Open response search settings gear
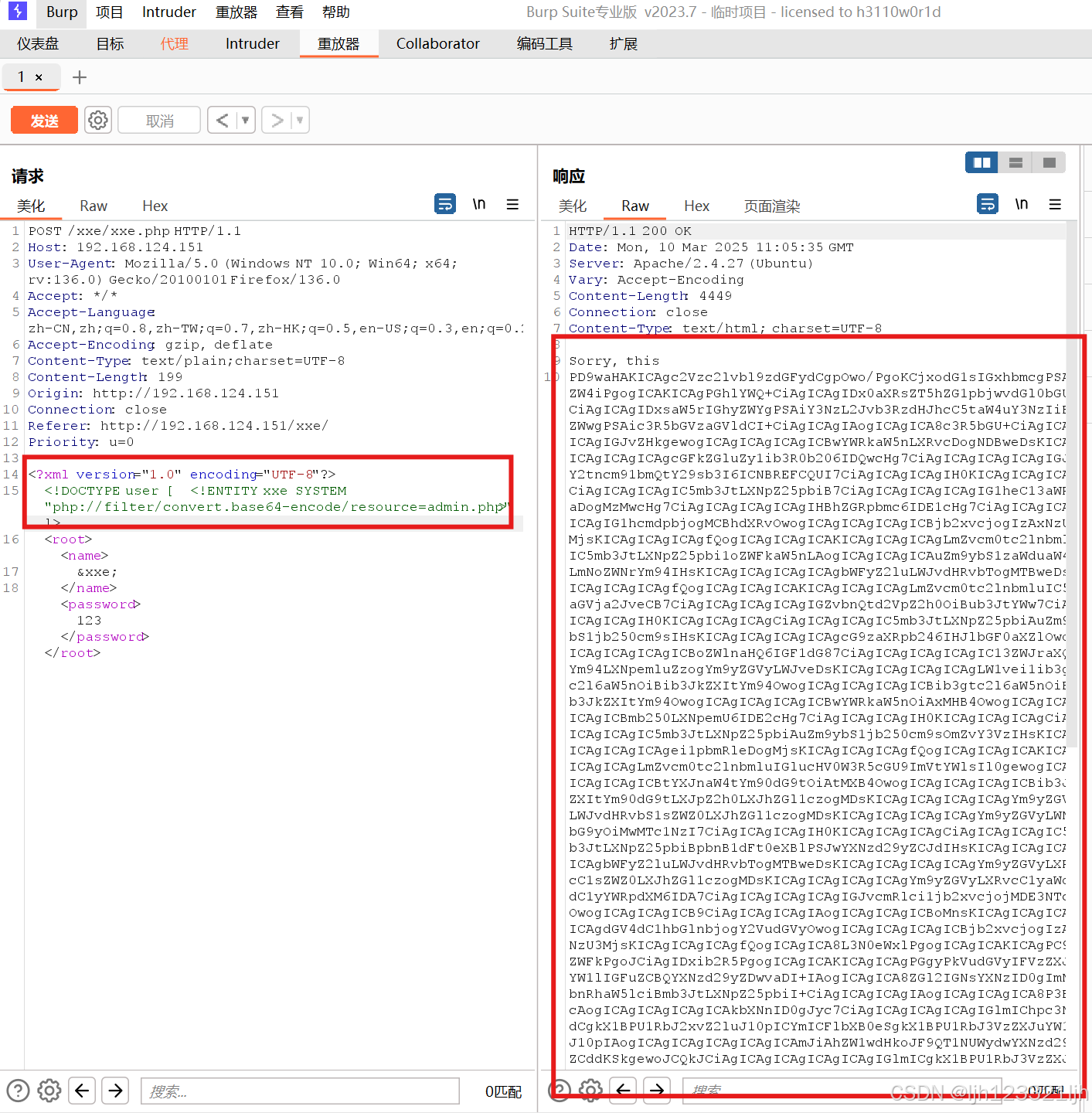Screen dimensions: 1092x1113 (x=591, y=1089)
